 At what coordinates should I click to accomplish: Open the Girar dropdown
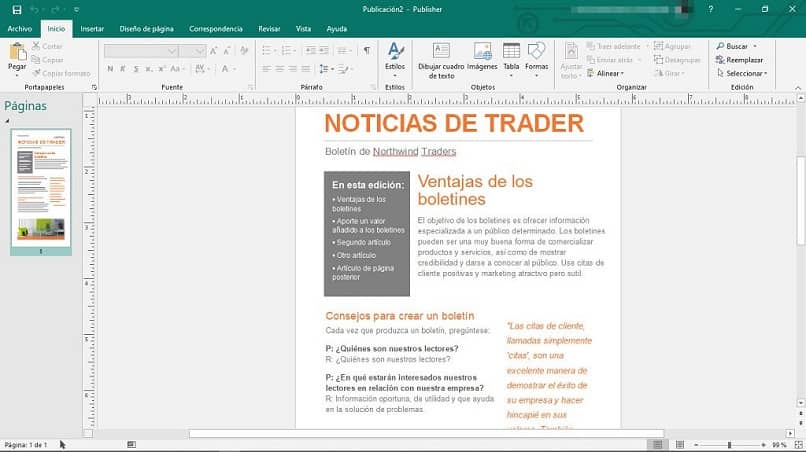[669, 74]
